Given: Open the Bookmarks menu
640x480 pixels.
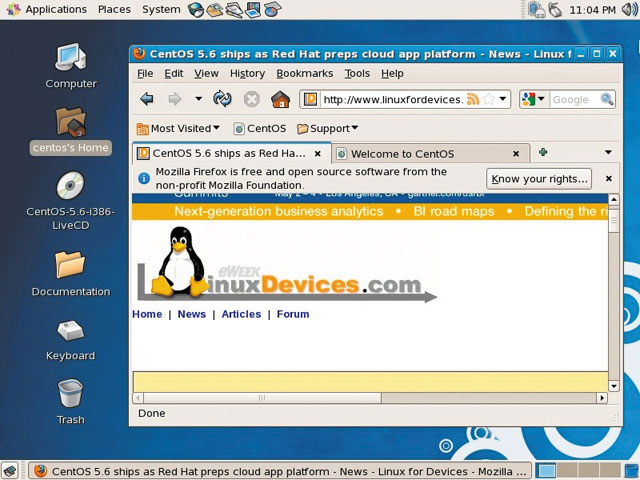Looking at the screenshot, I should 304,73.
